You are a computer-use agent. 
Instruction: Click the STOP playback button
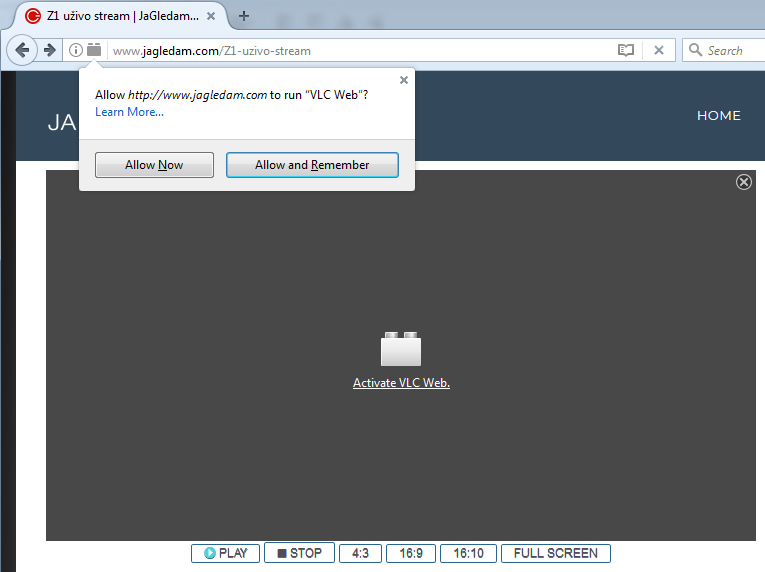click(x=300, y=553)
